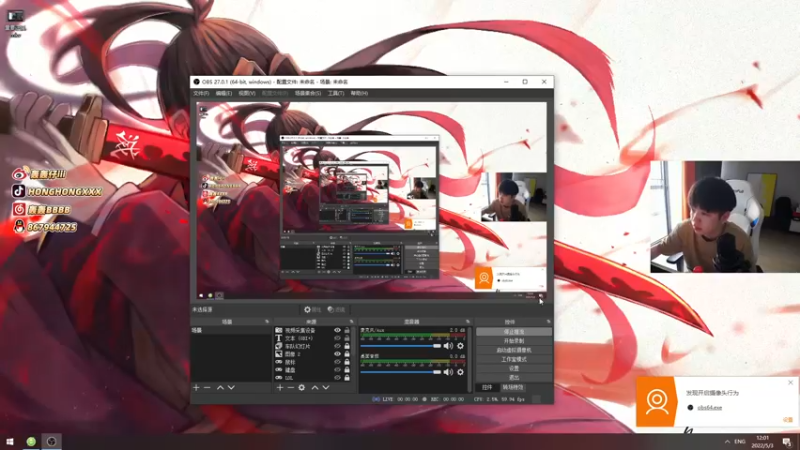Undock the Scenes panel via header icon
Image resolution: width=800 pixels, height=450 pixels.
point(267,322)
